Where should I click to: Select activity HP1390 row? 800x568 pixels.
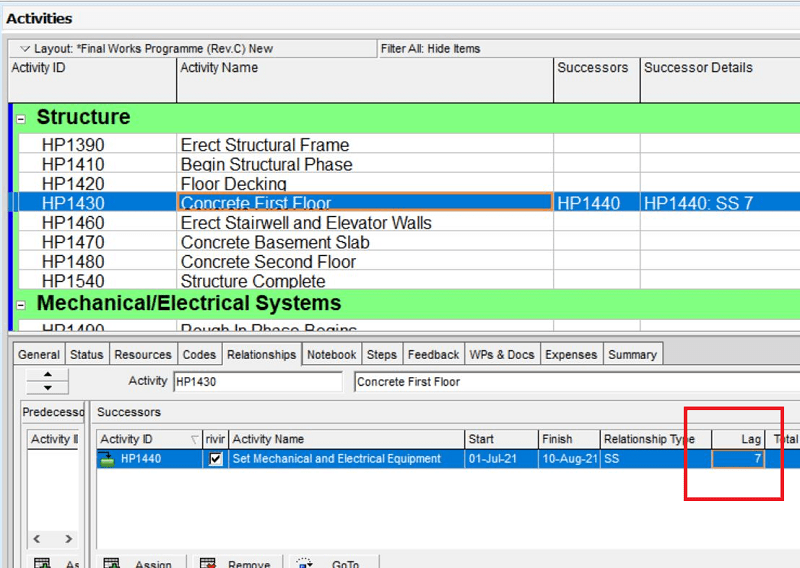[x=408, y=144]
